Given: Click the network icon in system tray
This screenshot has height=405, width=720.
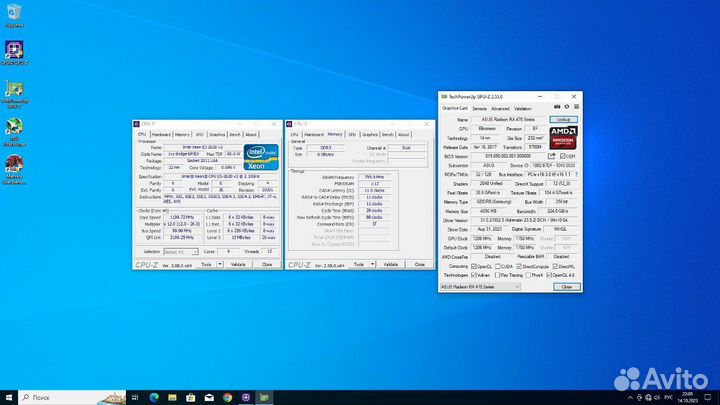Looking at the screenshot, I should 648,398.
